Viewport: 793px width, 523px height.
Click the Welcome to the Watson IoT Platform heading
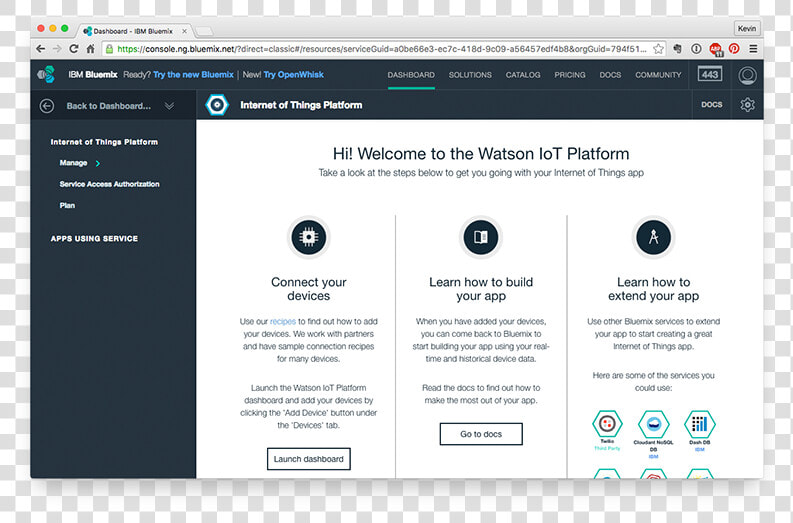481,154
